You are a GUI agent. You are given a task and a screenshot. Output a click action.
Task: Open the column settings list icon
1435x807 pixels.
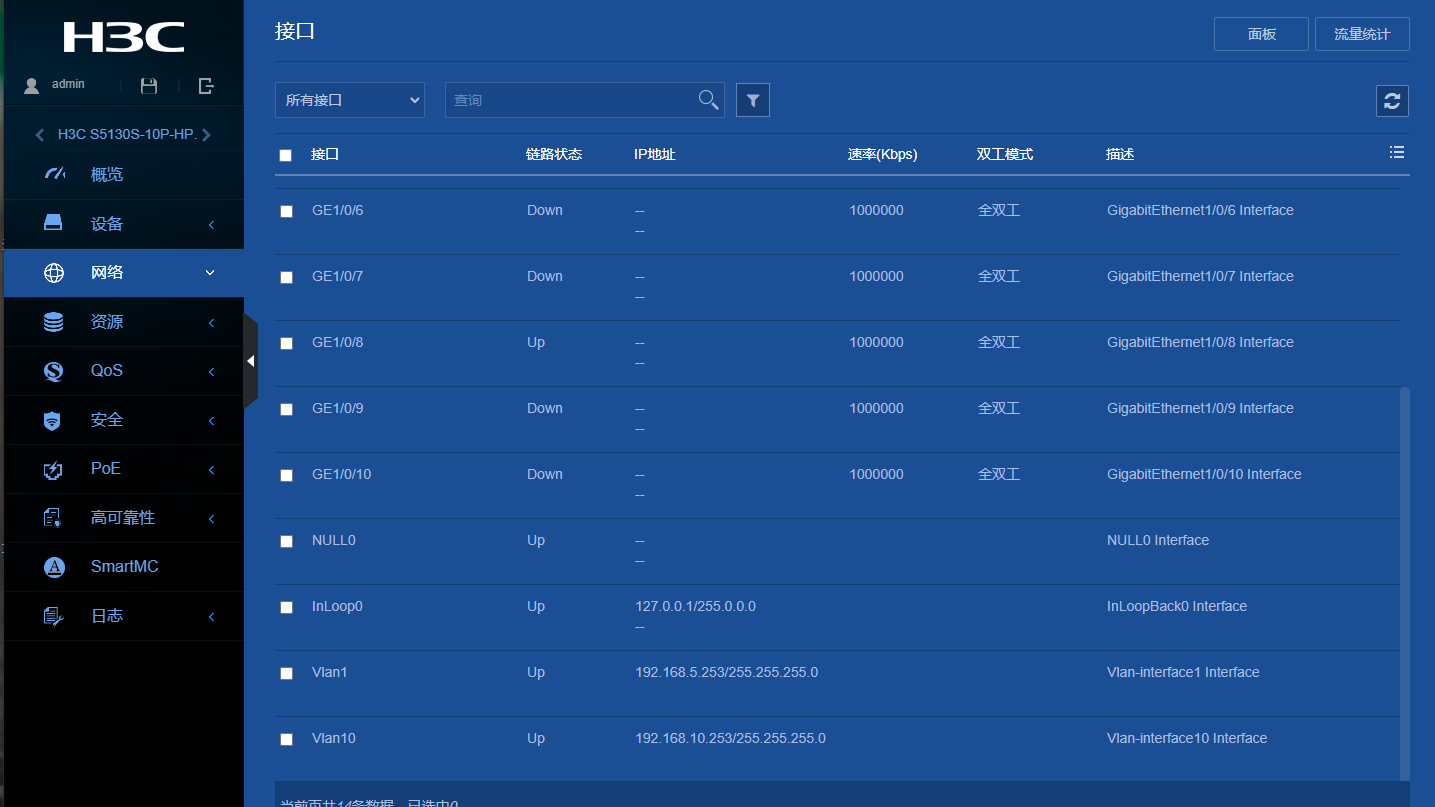pyautogui.click(x=1397, y=152)
